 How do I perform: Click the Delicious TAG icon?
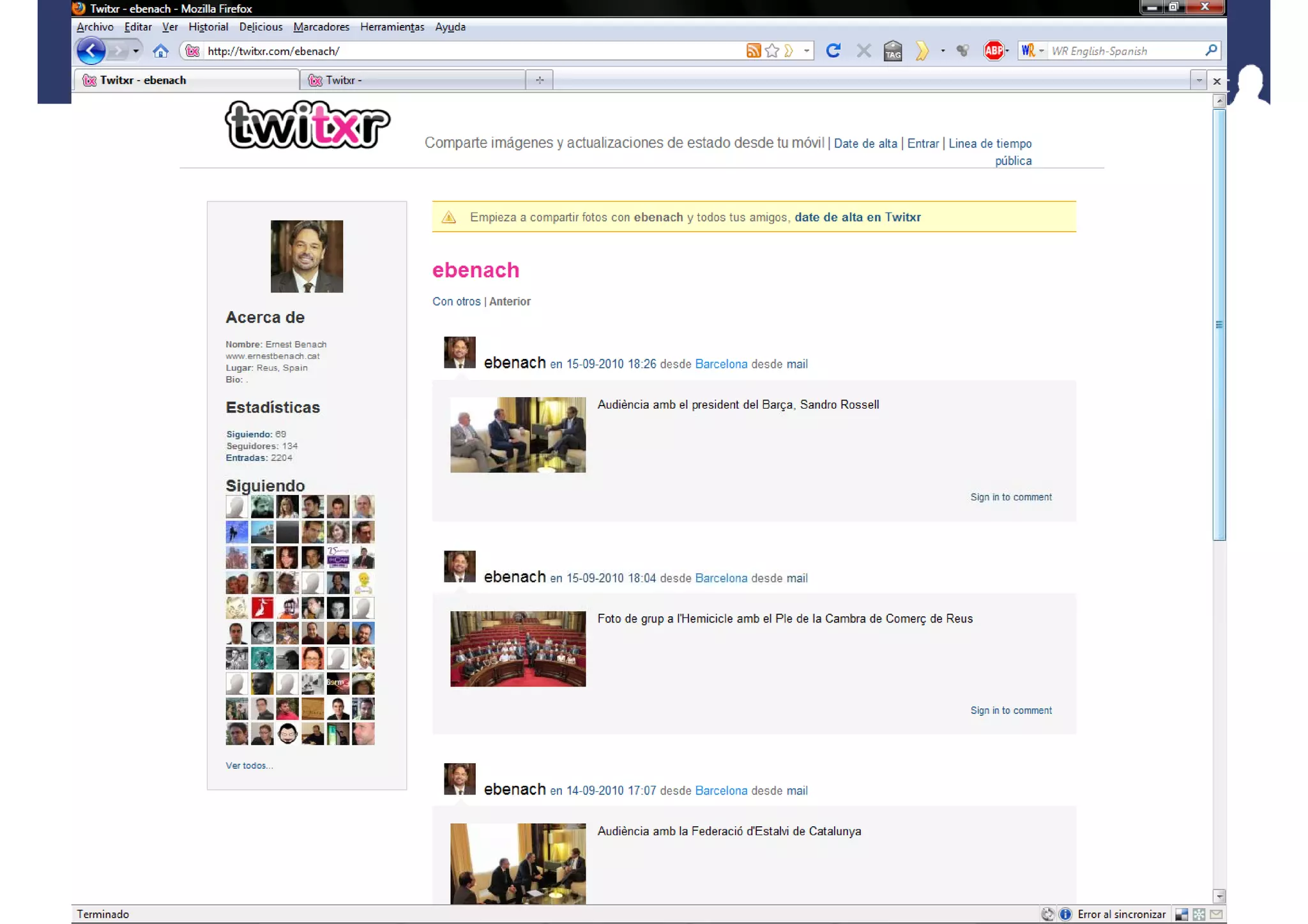point(893,51)
